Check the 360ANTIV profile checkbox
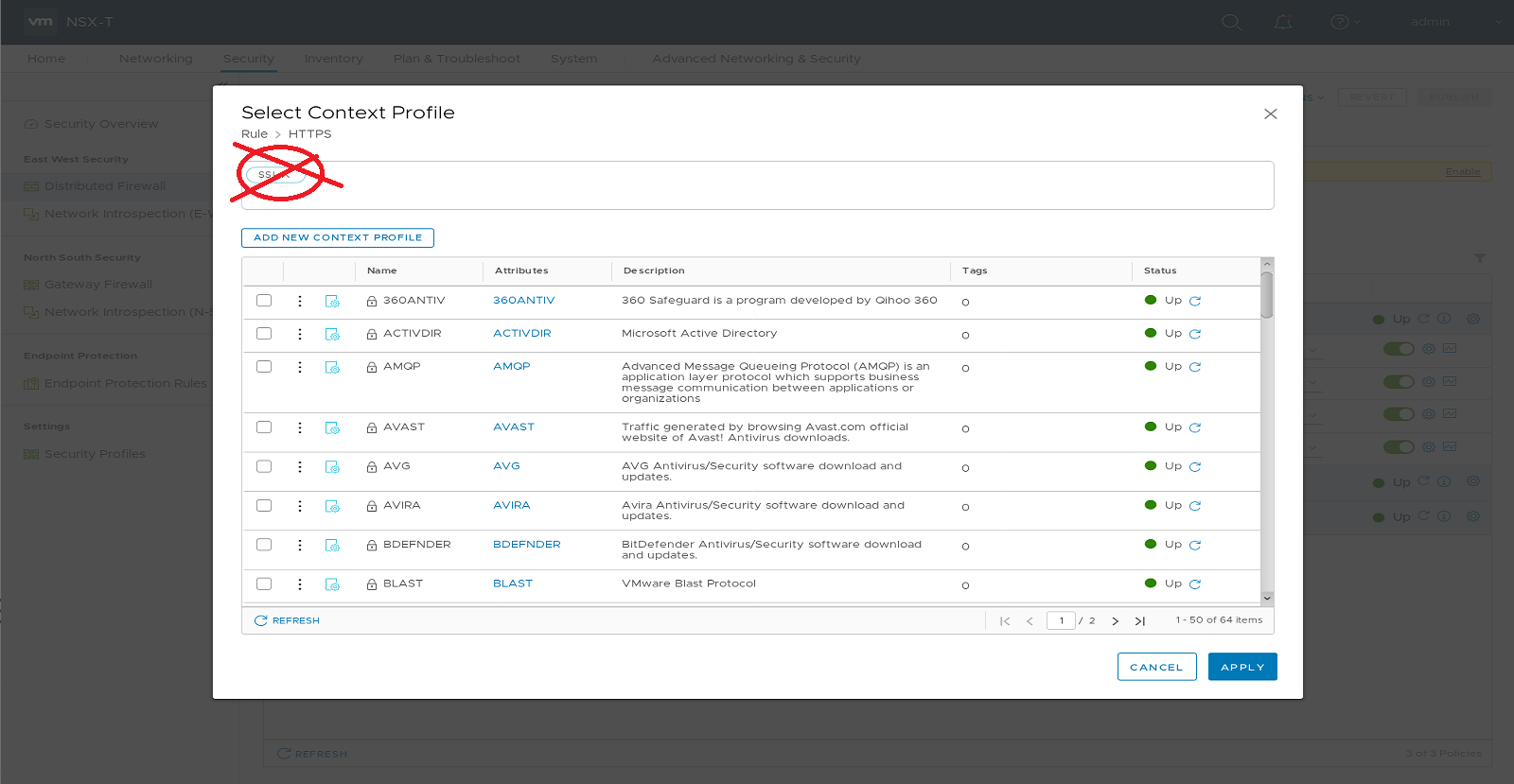1514x784 pixels. tap(264, 301)
